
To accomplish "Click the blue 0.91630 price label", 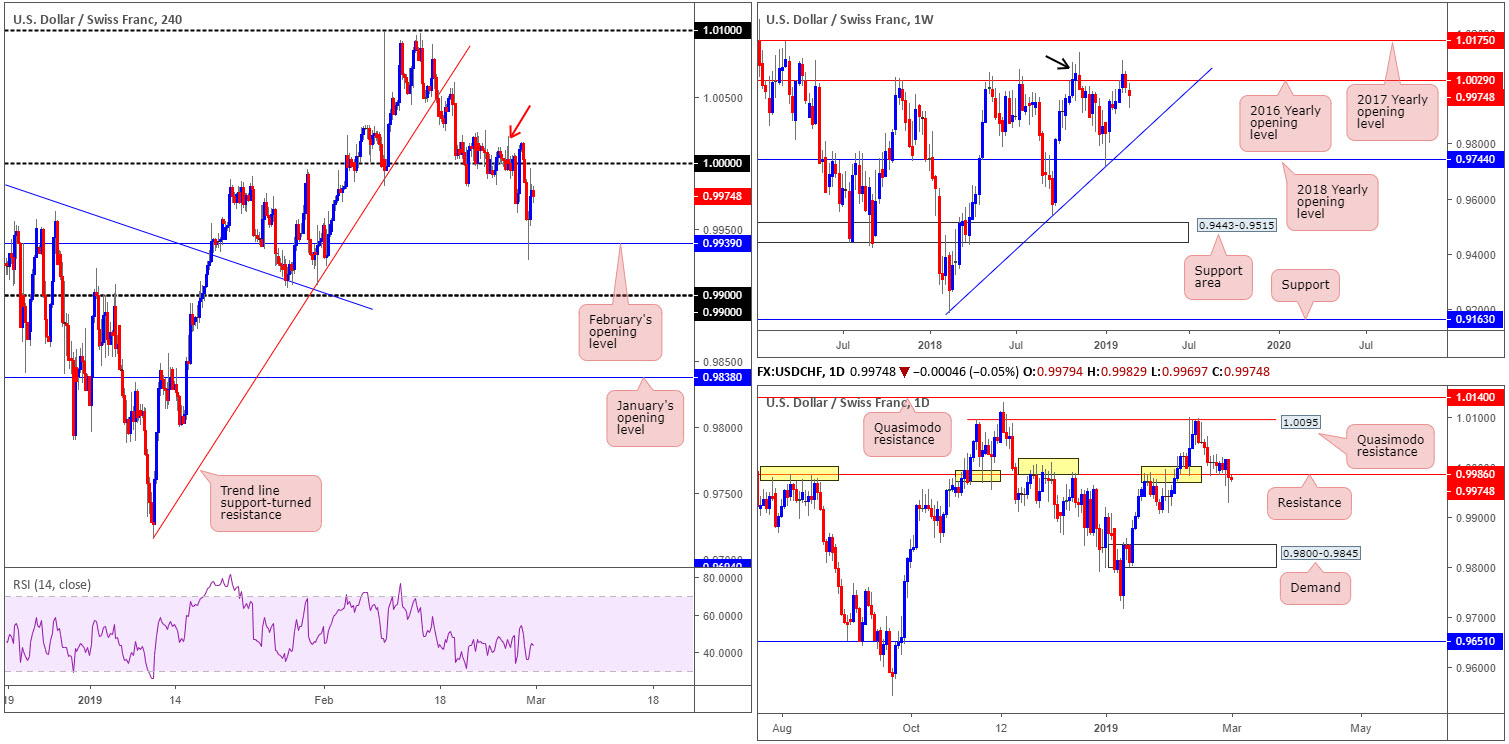I will pos(1476,320).
